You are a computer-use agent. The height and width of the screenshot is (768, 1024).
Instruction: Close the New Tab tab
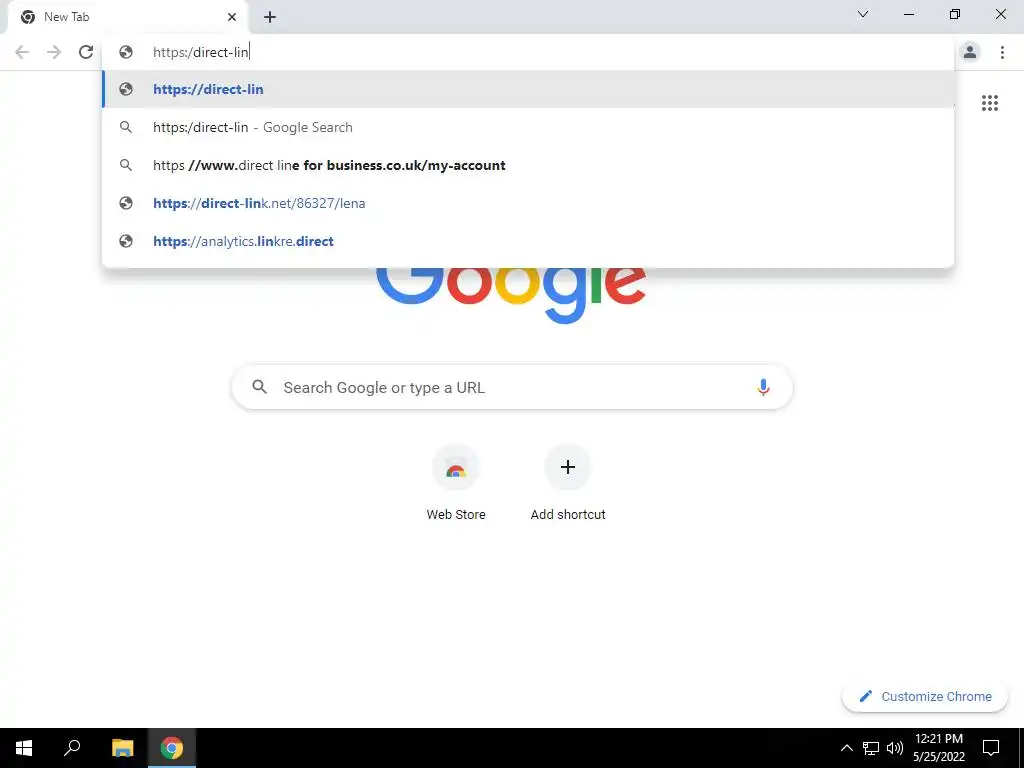coord(232,17)
